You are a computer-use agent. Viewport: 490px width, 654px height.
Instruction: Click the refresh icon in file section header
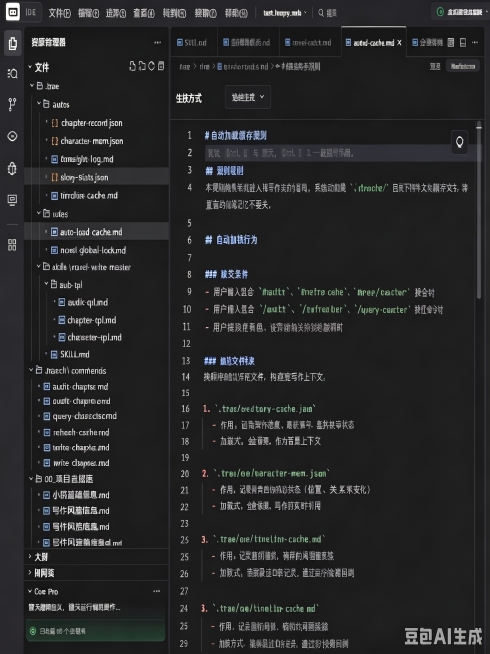click(x=151, y=66)
